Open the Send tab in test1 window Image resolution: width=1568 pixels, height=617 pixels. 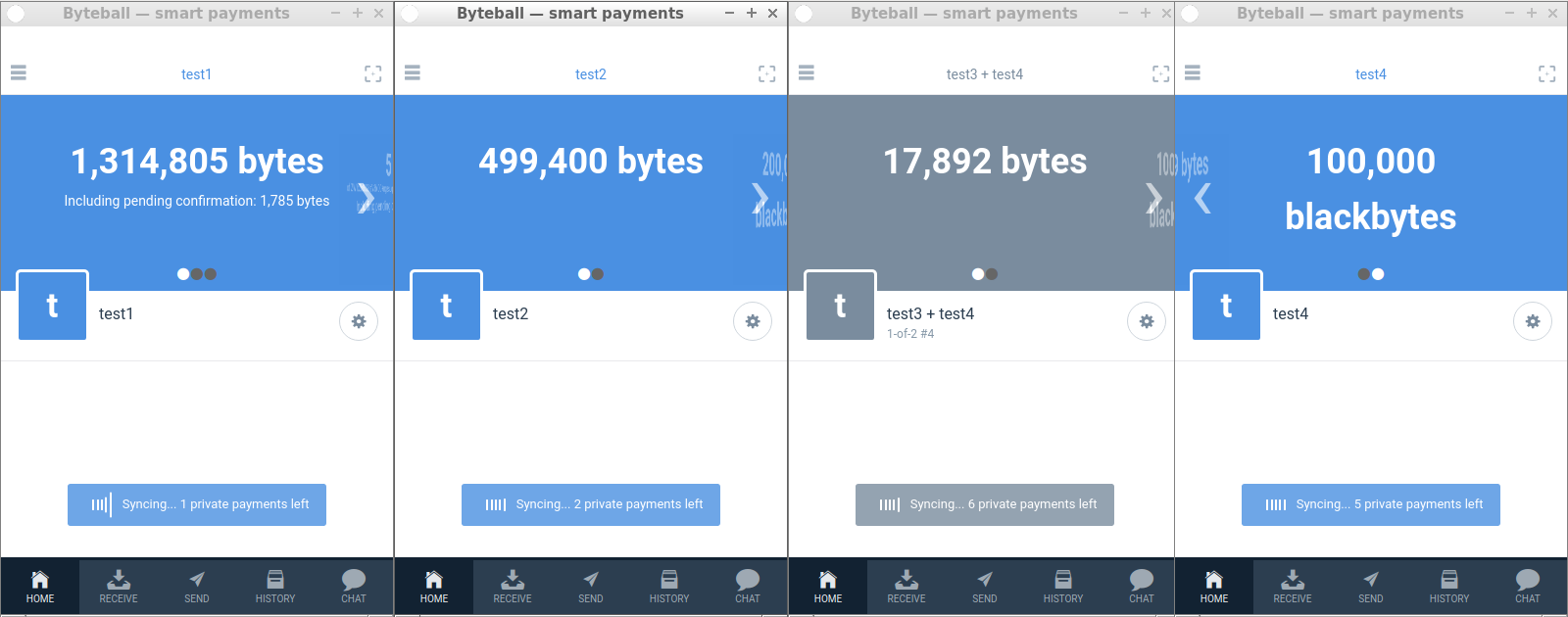coord(197,587)
